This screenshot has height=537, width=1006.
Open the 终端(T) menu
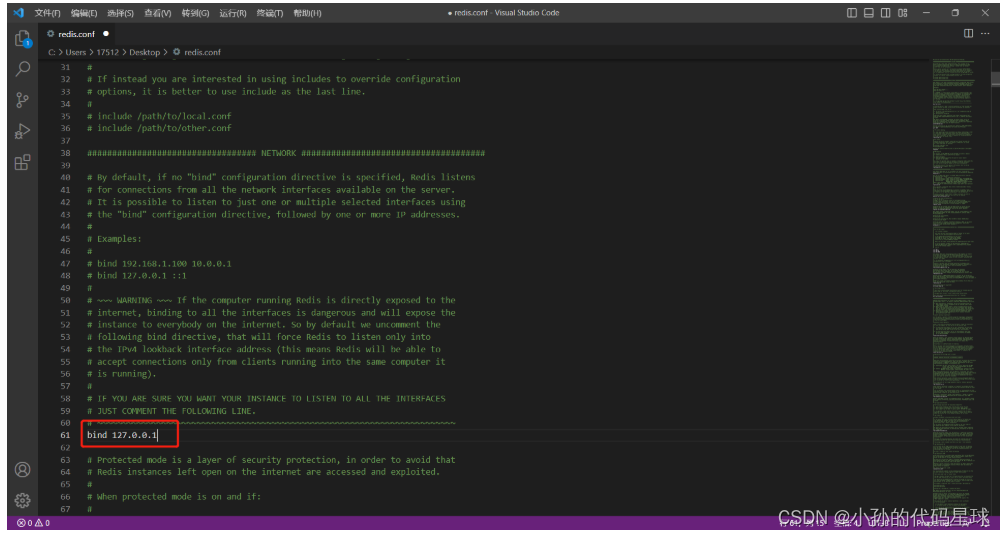pos(270,13)
